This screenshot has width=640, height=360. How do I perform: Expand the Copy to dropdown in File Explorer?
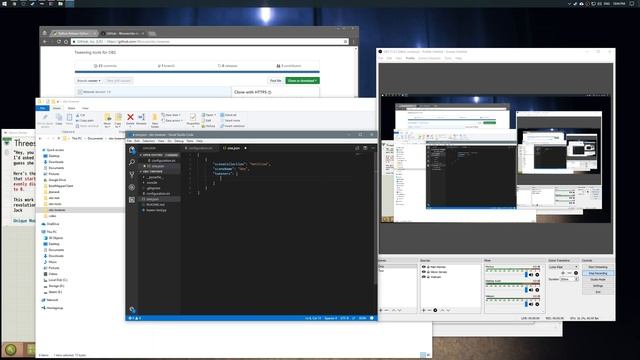[118, 126]
